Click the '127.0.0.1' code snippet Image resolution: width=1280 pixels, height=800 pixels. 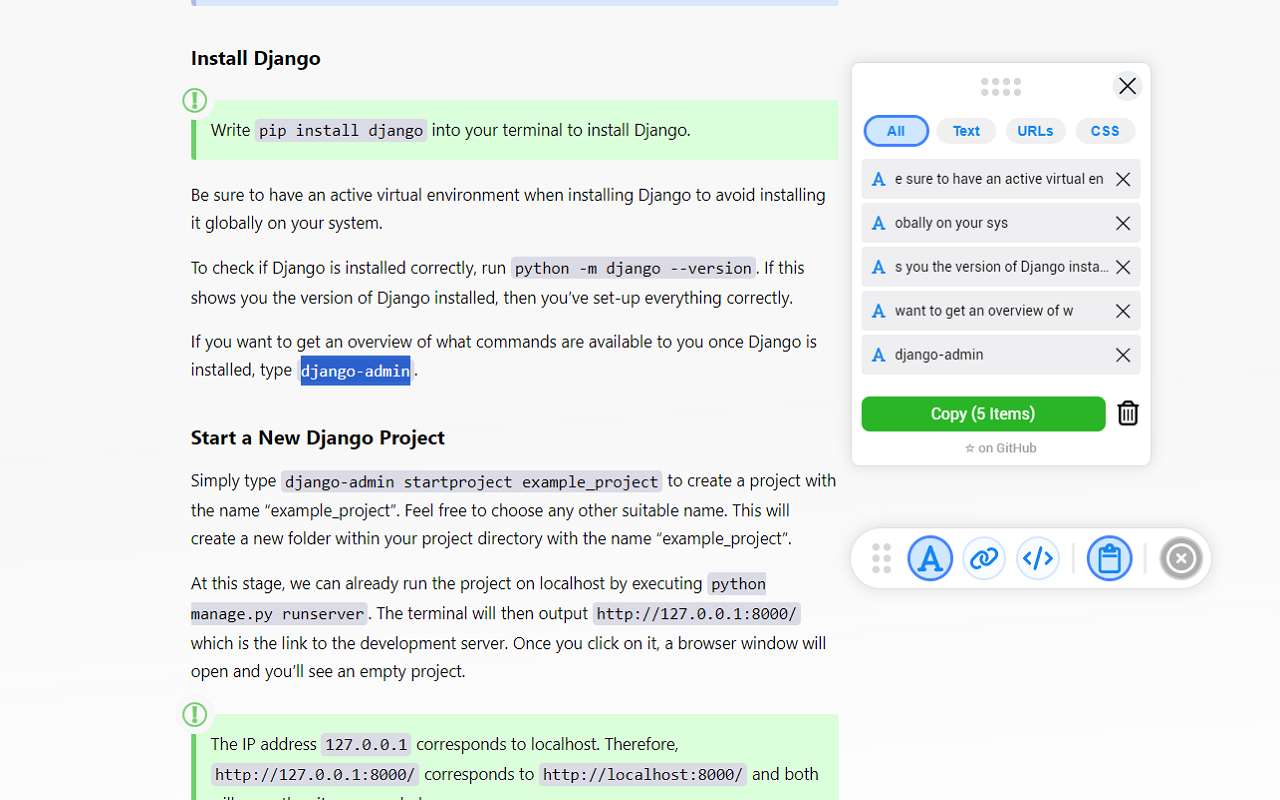pos(366,745)
